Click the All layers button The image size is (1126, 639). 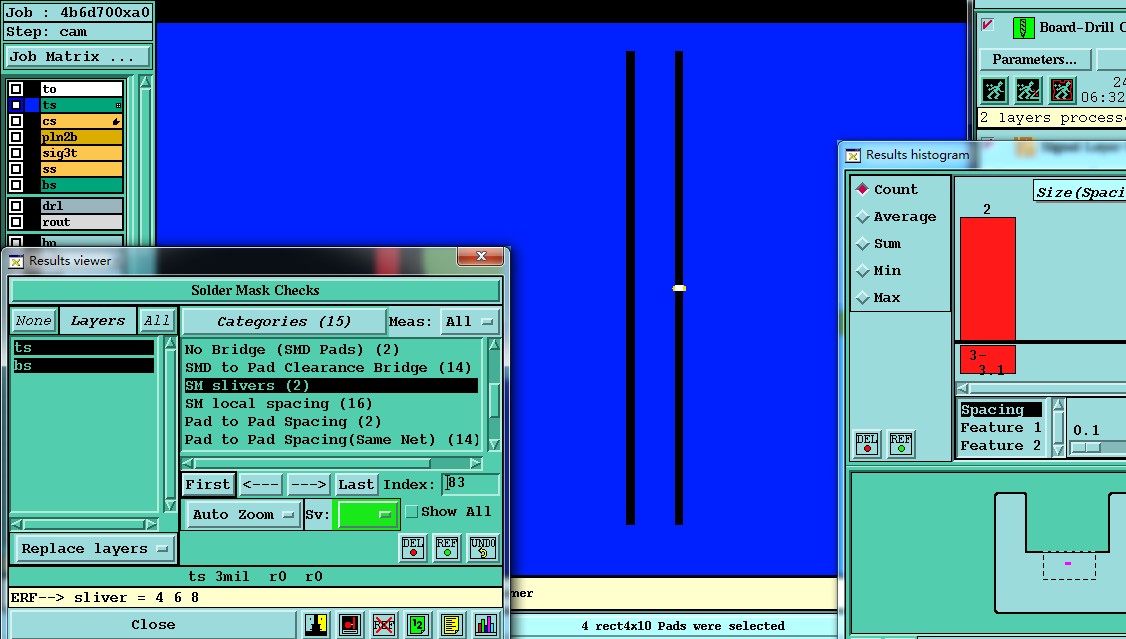tap(157, 321)
